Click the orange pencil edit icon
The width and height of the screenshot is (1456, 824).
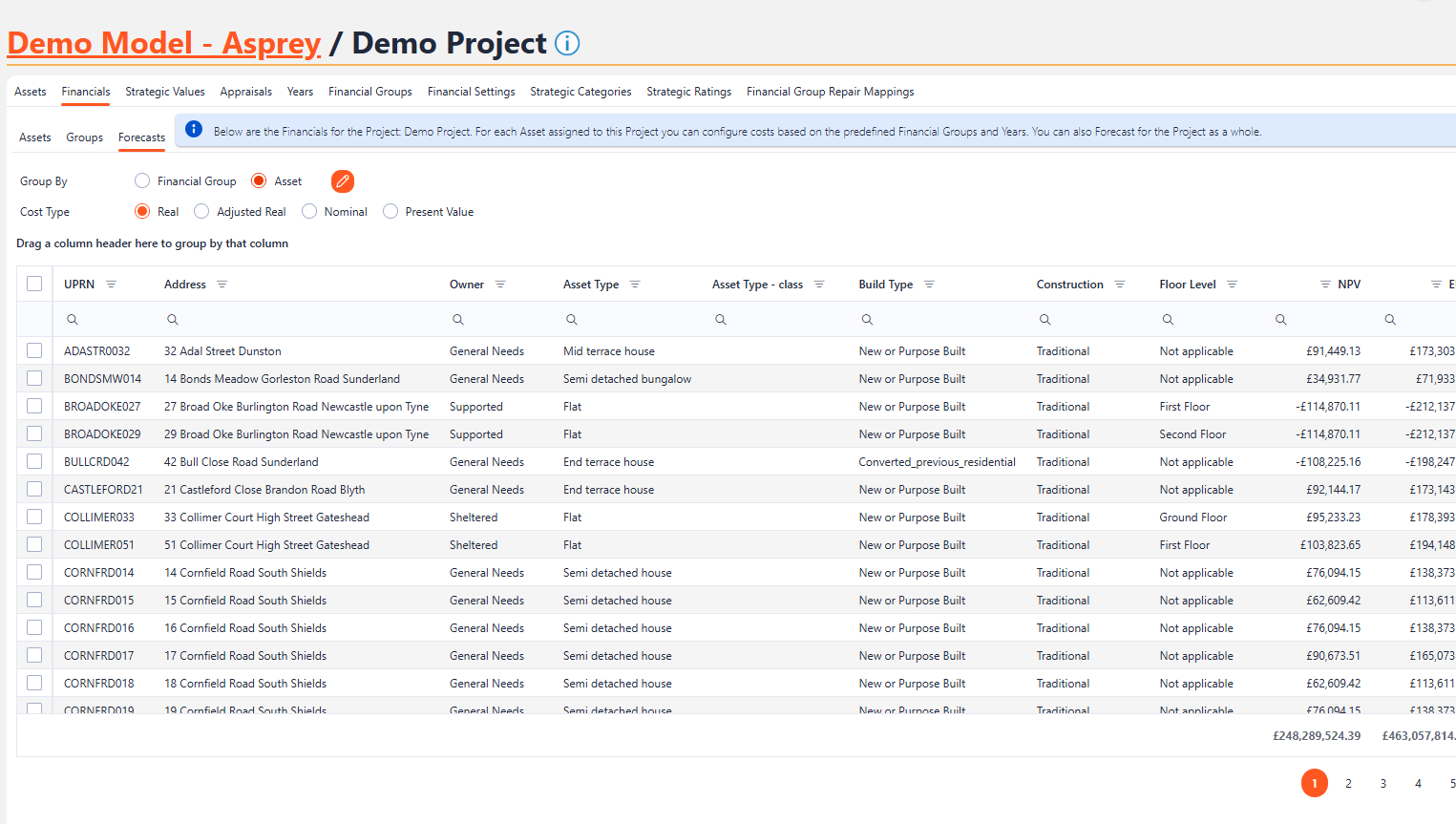point(343,181)
